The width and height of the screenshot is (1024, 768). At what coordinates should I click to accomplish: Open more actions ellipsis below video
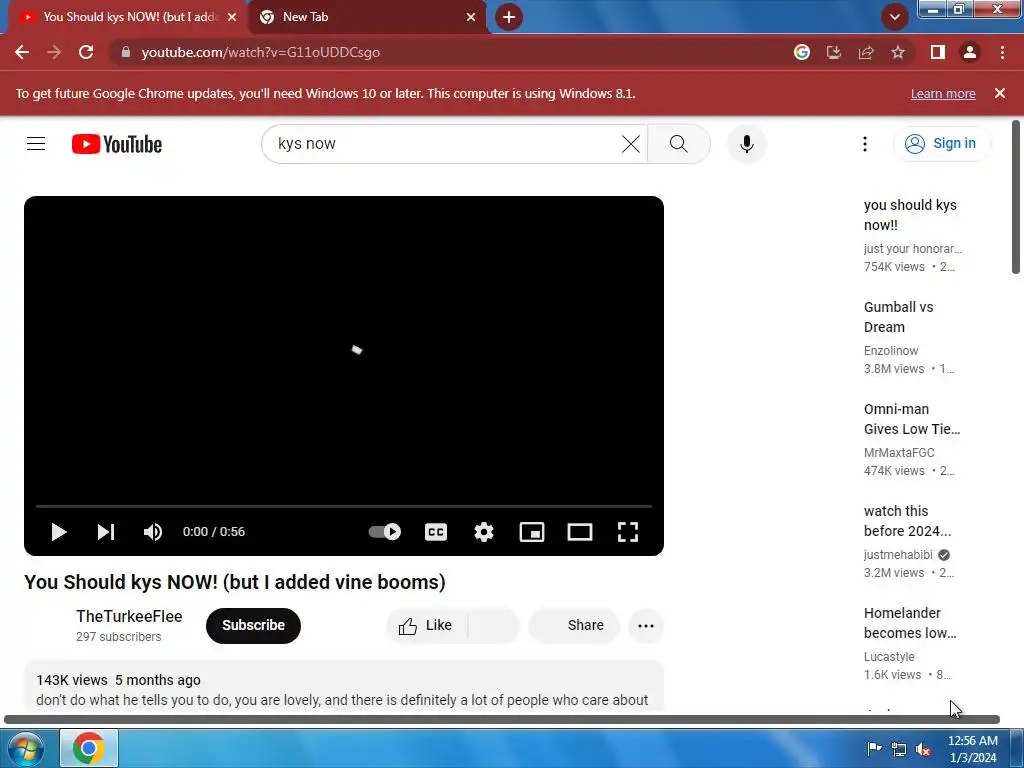[646, 626]
